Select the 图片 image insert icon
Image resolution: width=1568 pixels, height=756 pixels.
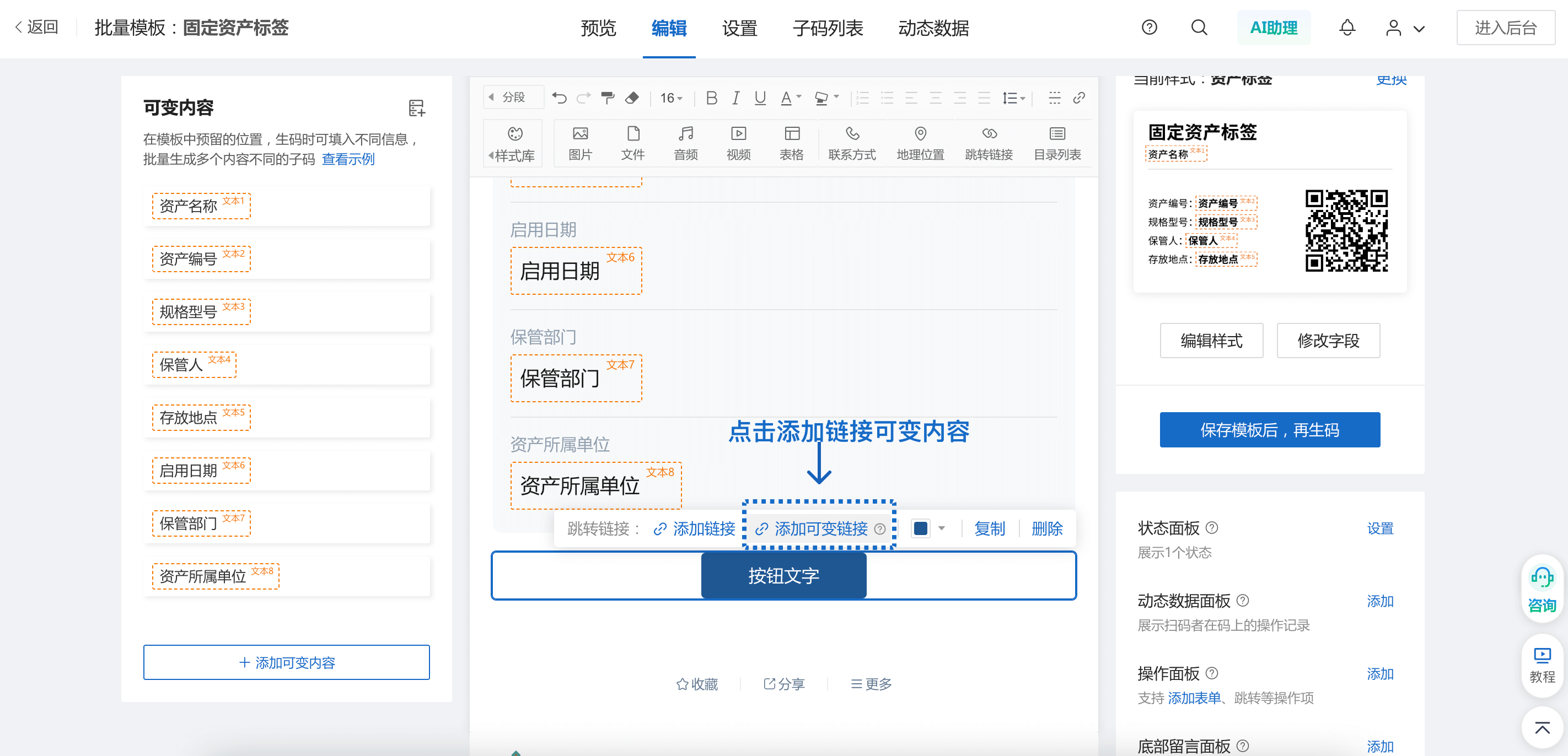click(579, 142)
